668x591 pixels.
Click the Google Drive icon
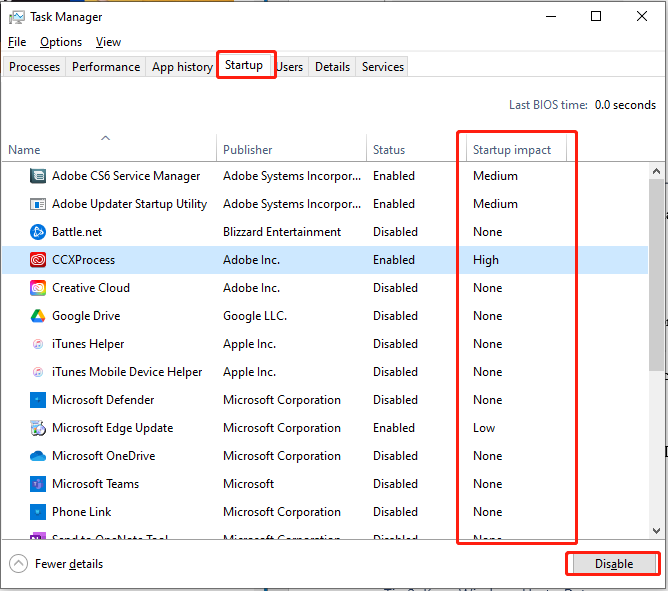pyautogui.click(x=37, y=316)
